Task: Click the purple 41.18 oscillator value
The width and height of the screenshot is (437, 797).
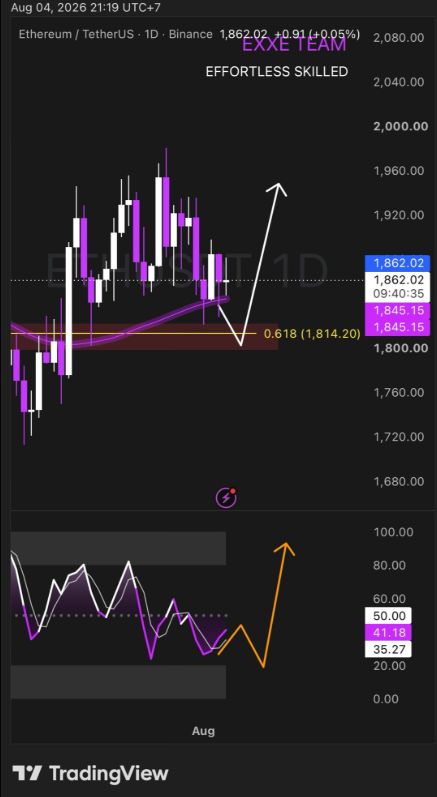Action: (x=388, y=633)
